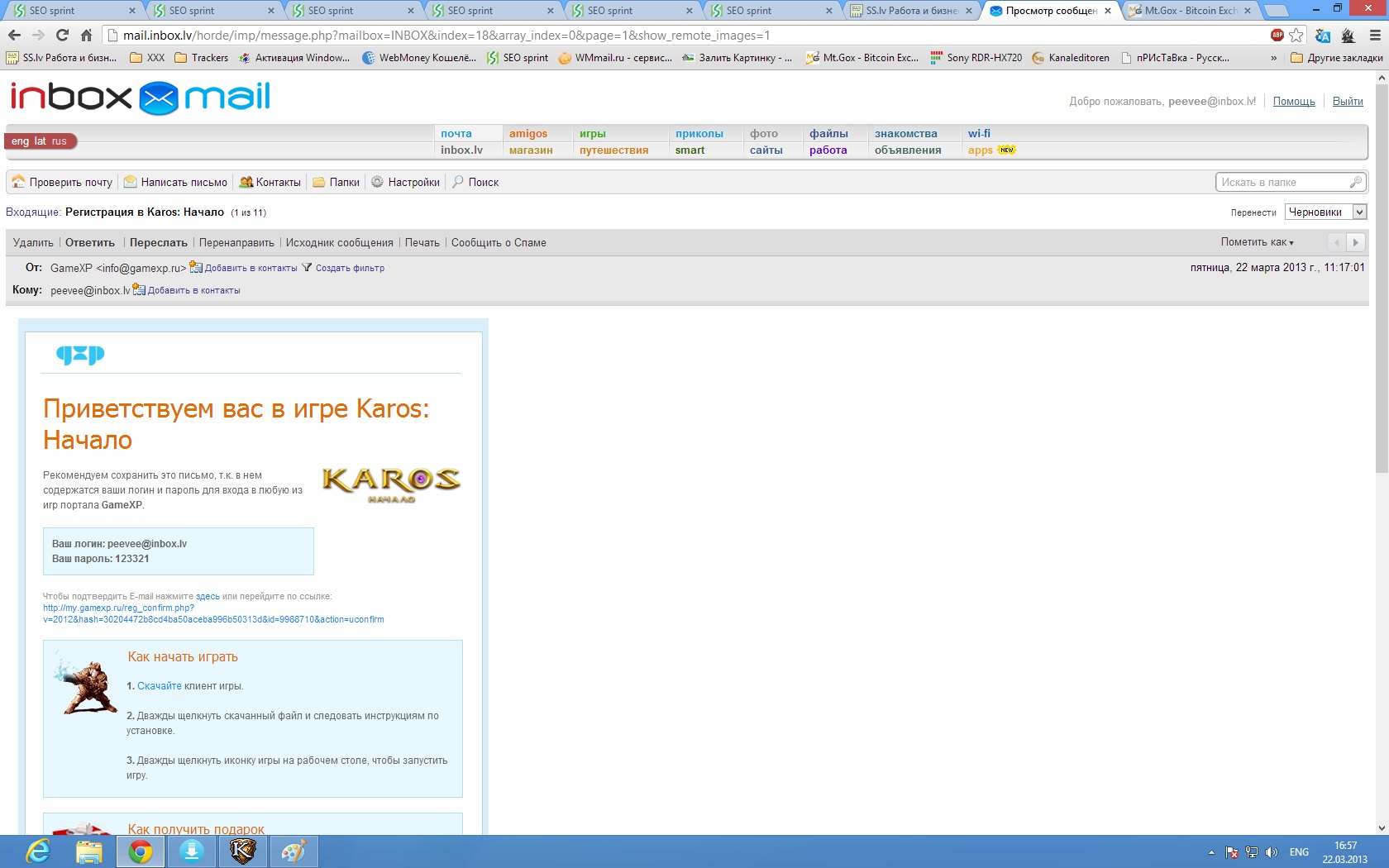Click the Karos game logo image
This screenshot has width=1389, height=868.
tap(391, 485)
